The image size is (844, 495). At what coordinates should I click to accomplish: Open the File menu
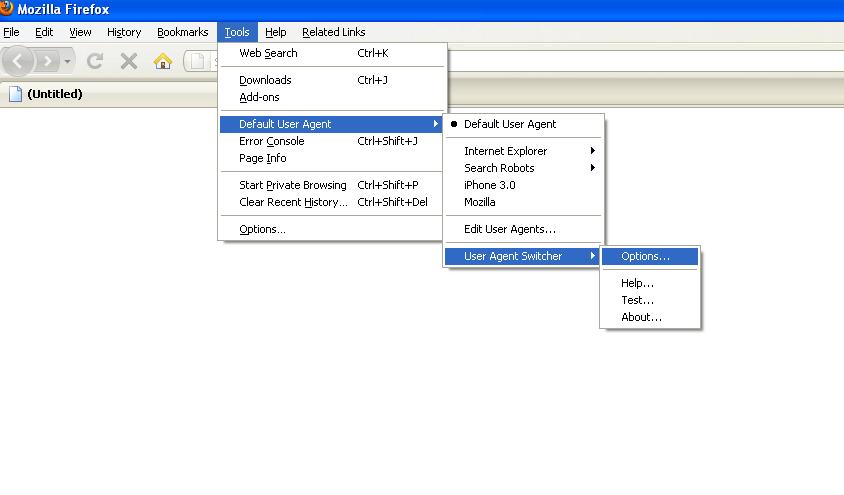click(x=11, y=32)
